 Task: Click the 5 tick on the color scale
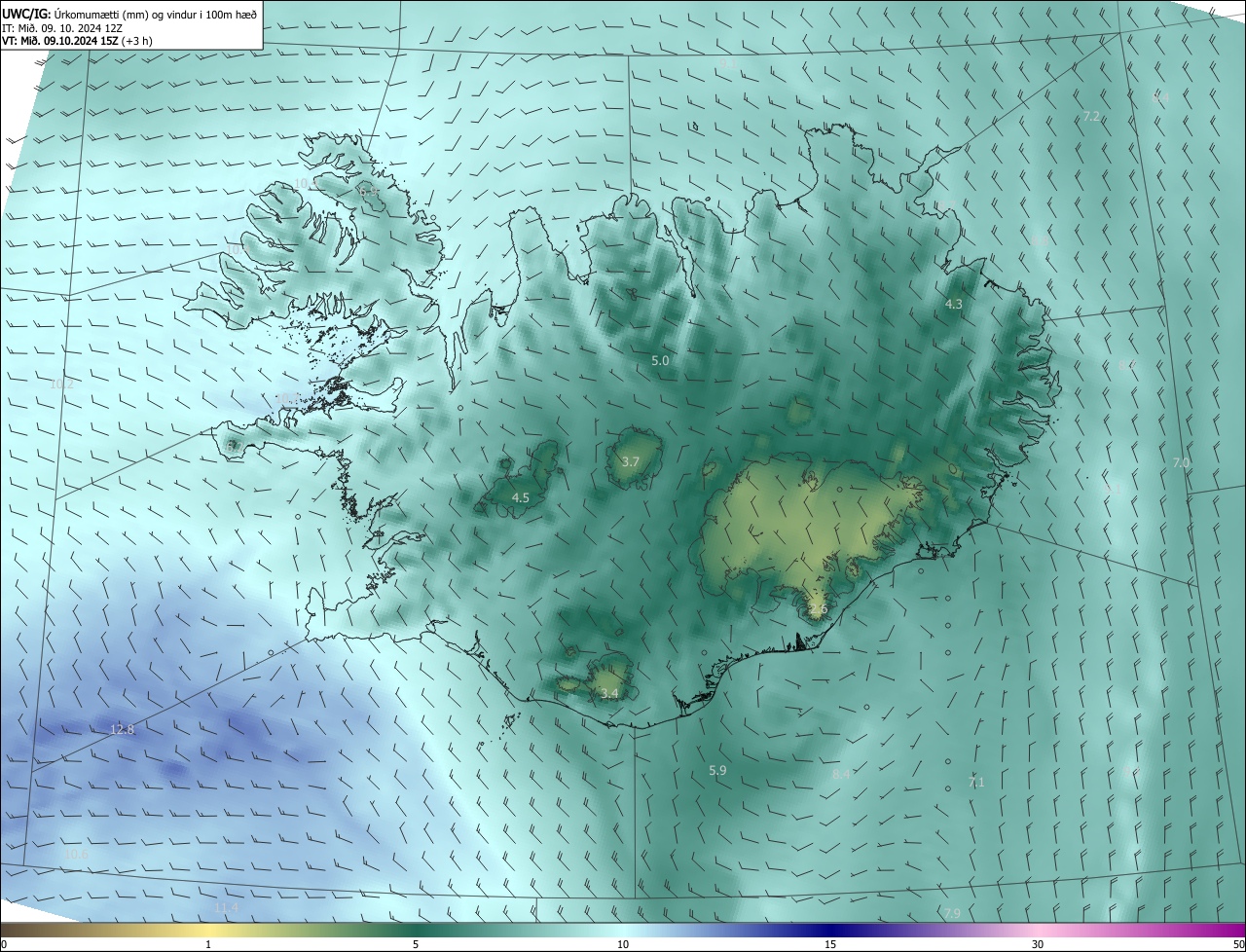pyautogui.click(x=416, y=945)
